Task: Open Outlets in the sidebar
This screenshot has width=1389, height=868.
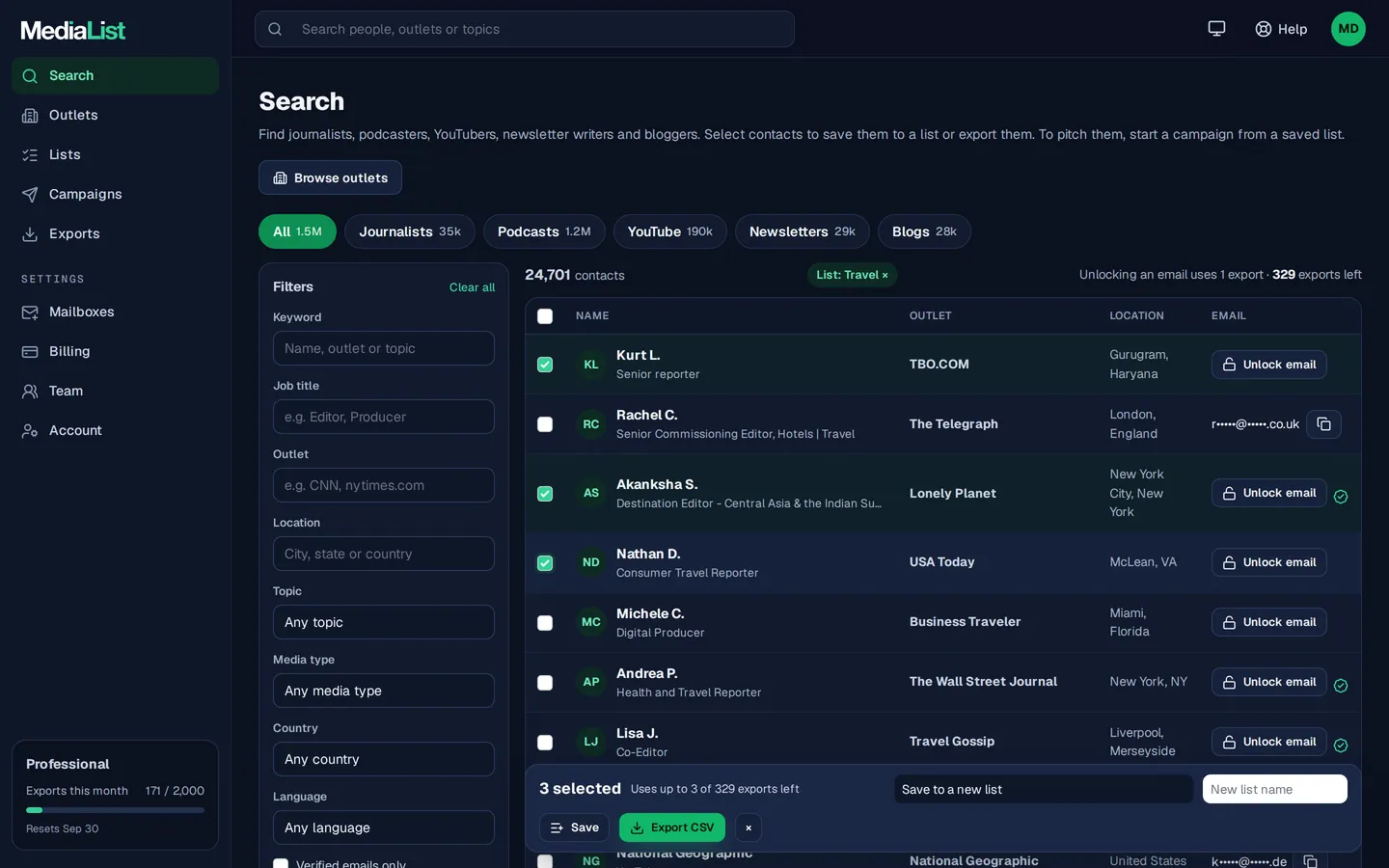Action: tap(115, 115)
